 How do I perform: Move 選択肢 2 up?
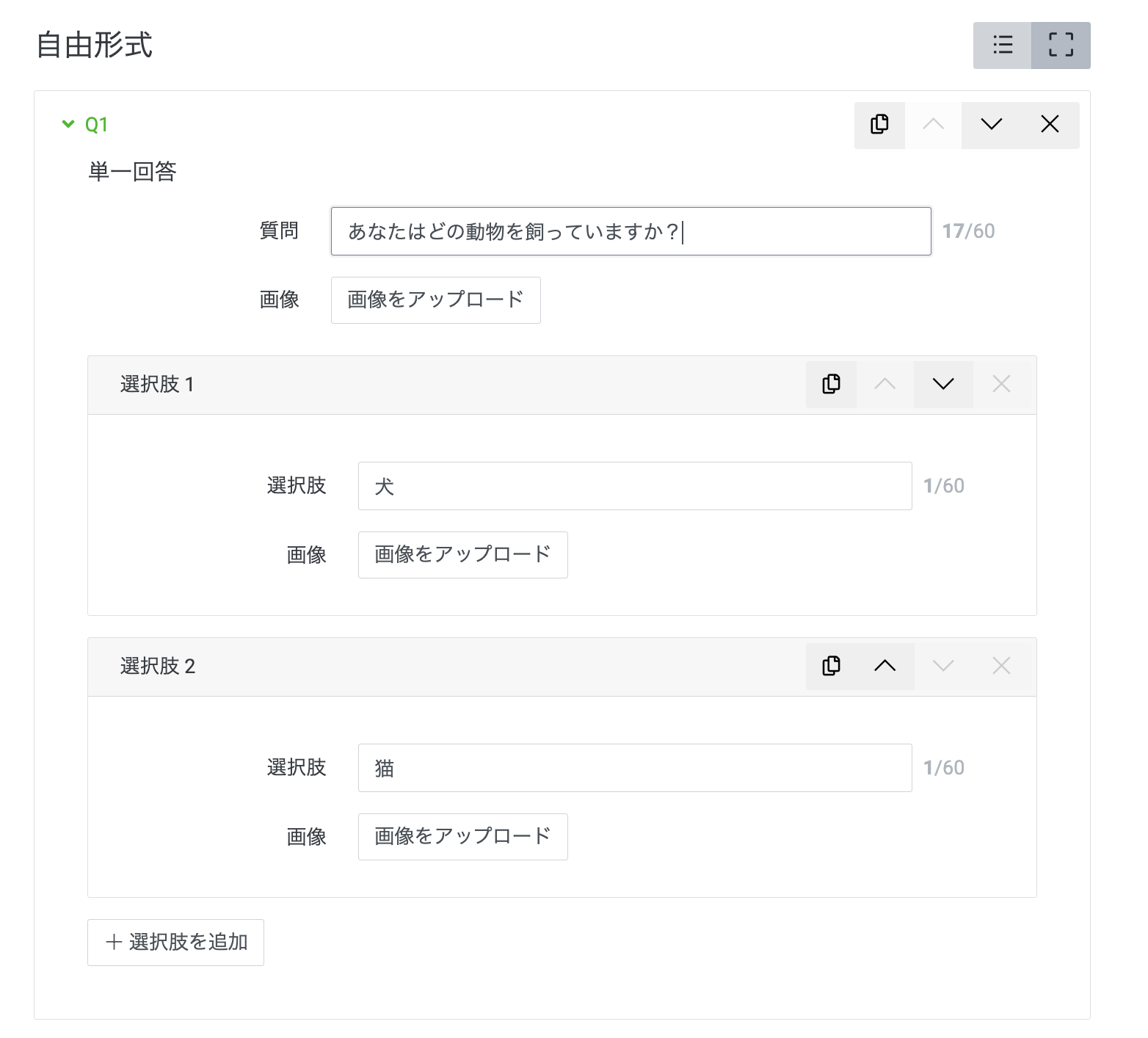[x=885, y=666]
